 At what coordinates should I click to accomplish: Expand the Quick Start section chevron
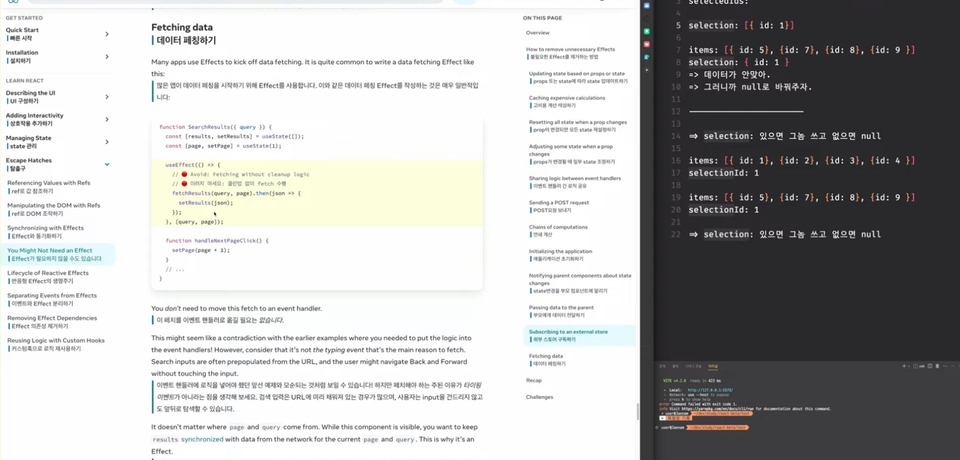pos(107,34)
